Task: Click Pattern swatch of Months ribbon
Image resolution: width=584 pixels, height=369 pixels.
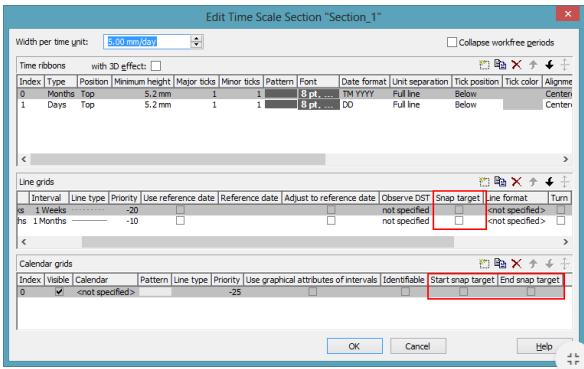Action: coord(281,94)
